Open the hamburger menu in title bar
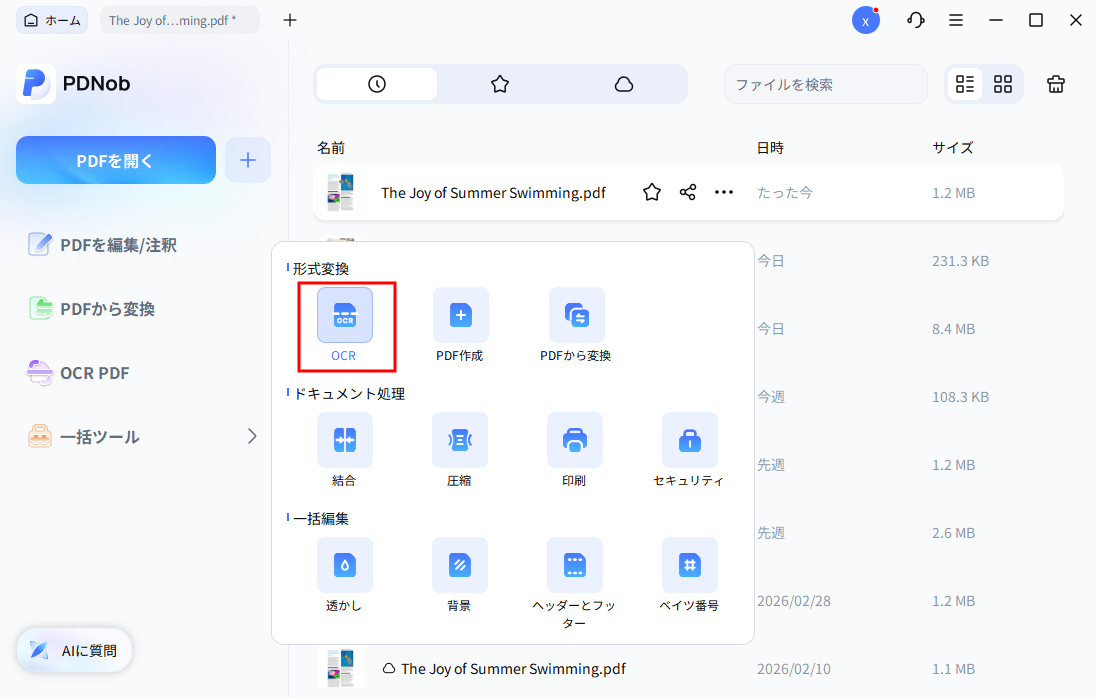 956,20
